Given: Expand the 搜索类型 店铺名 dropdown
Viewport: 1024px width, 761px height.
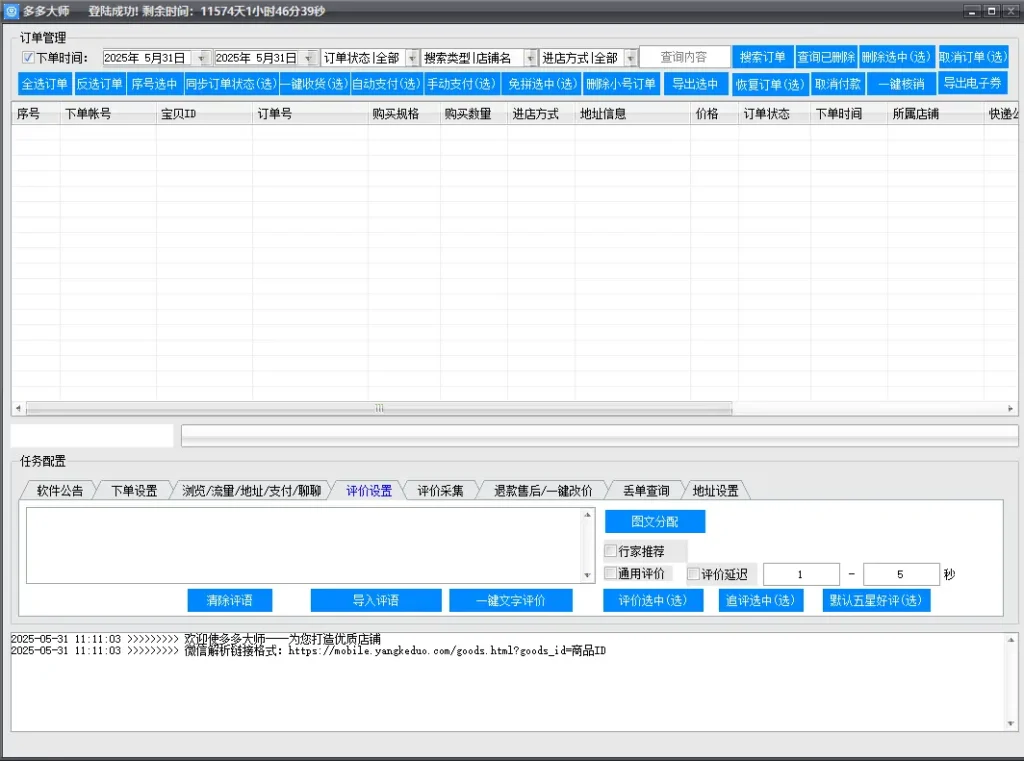Looking at the screenshot, I should click(531, 58).
